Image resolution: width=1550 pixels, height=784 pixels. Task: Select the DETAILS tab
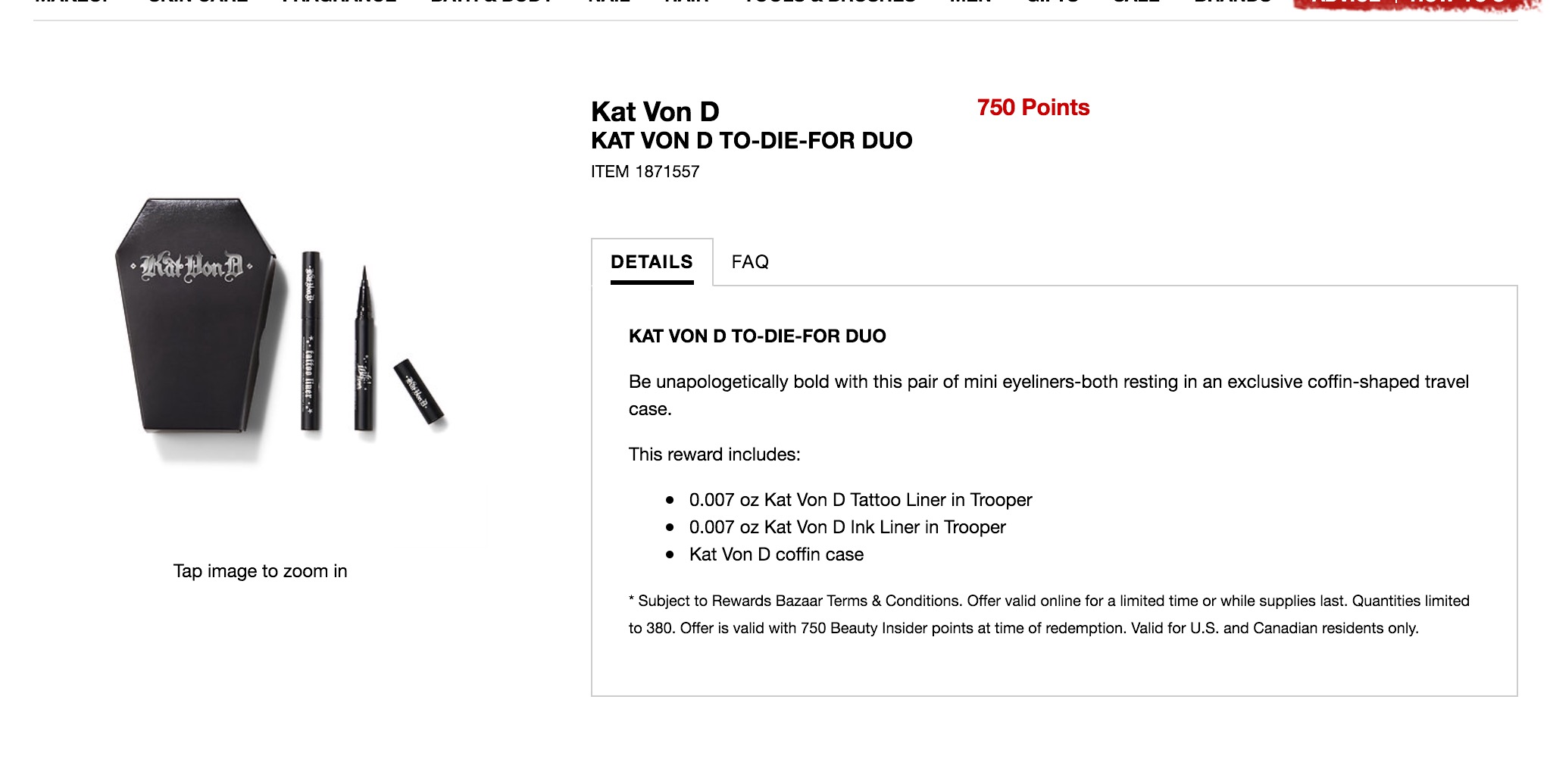tap(652, 262)
